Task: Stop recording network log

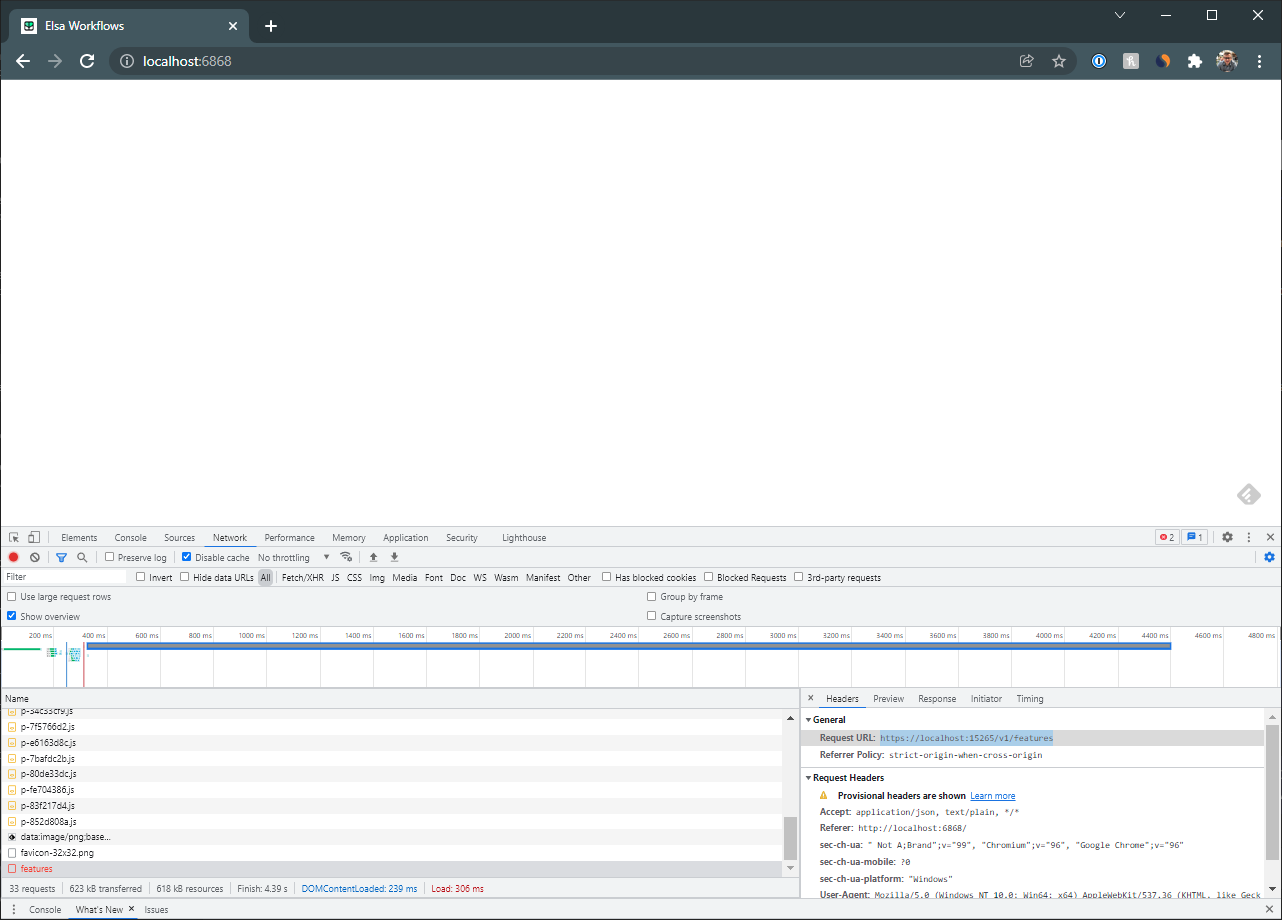Action: [12, 557]
